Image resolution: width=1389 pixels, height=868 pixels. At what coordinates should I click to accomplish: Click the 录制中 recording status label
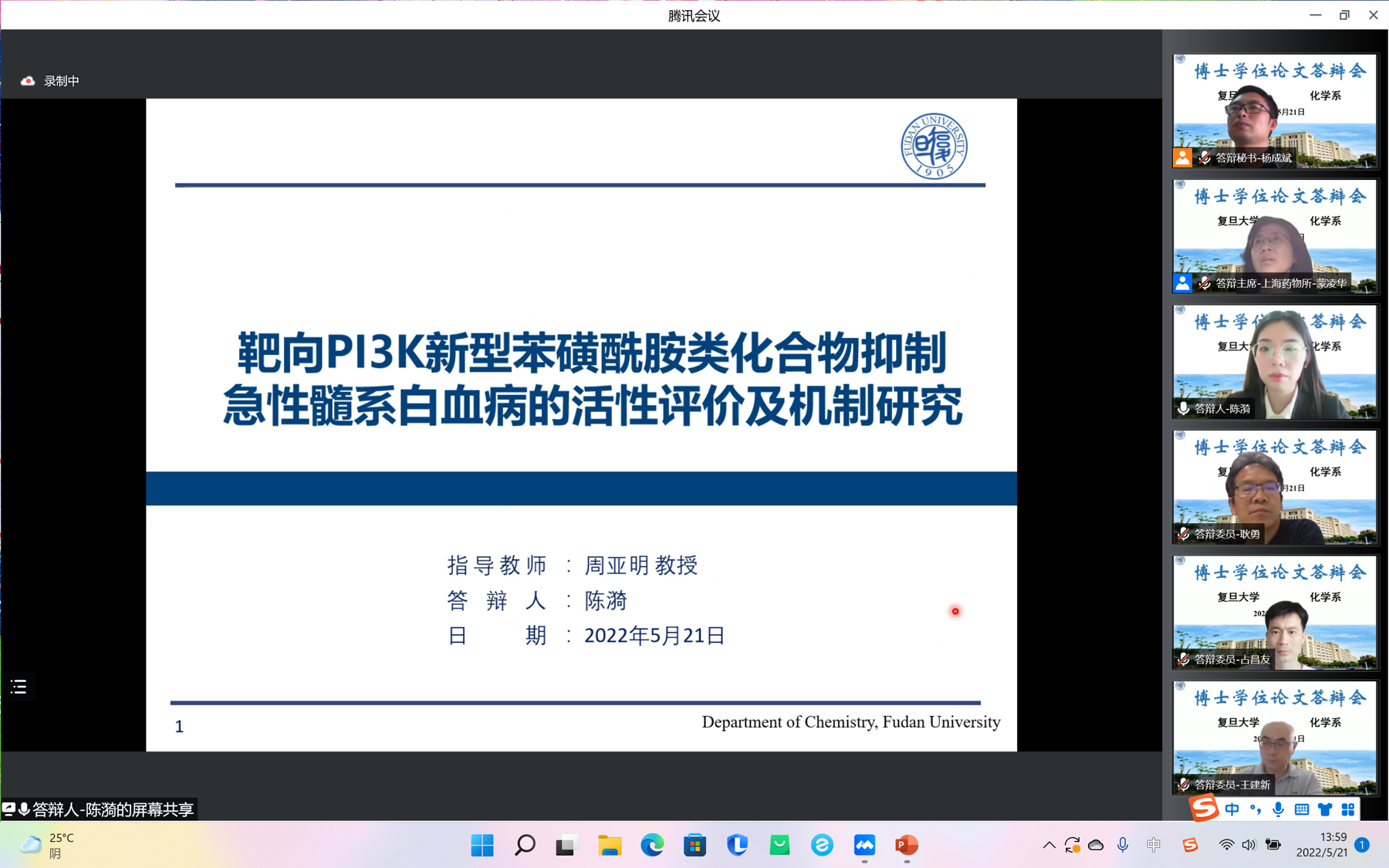[62, 81]
